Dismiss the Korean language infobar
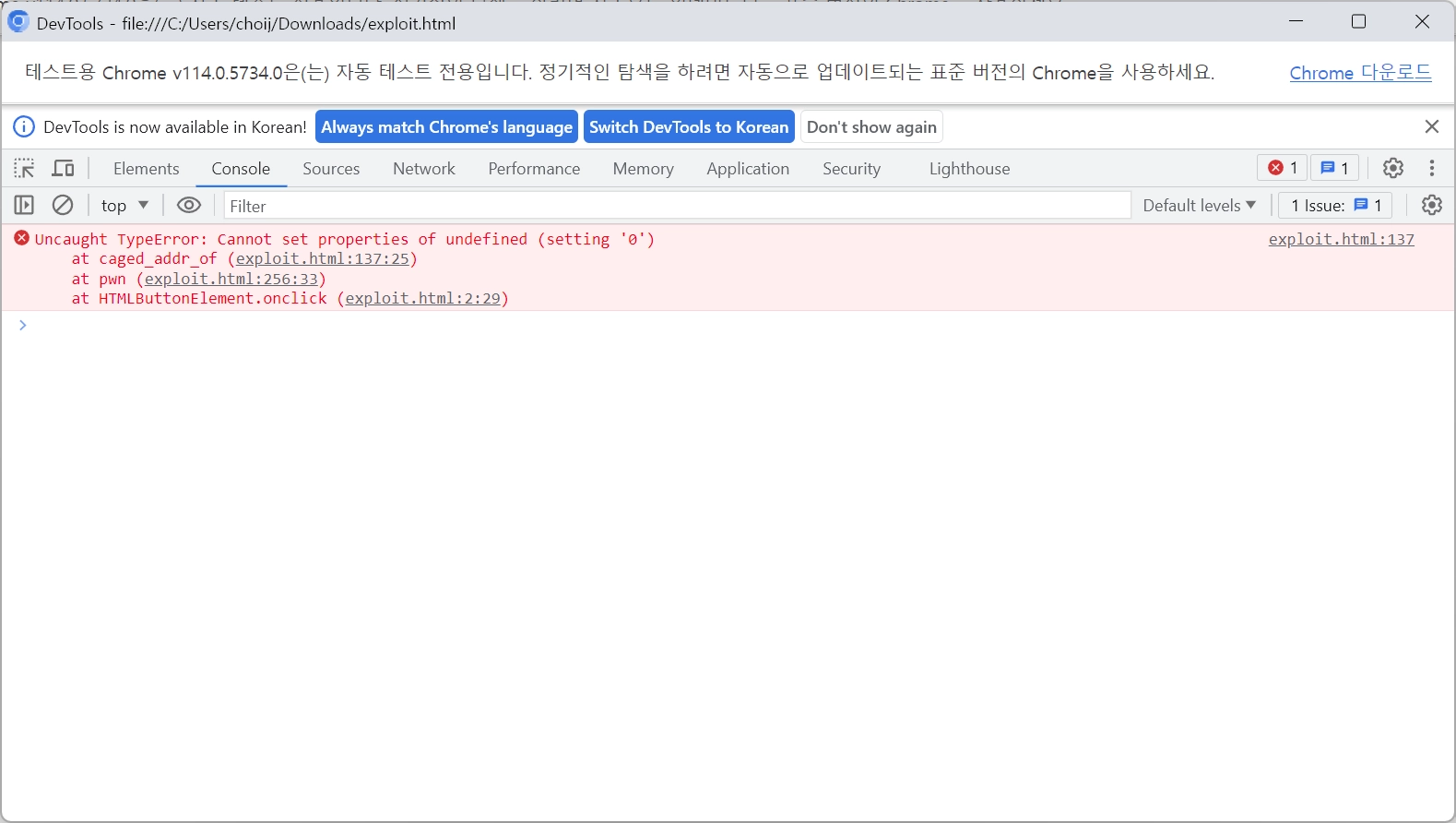The image size is (1456, 823). point(1432,126)
